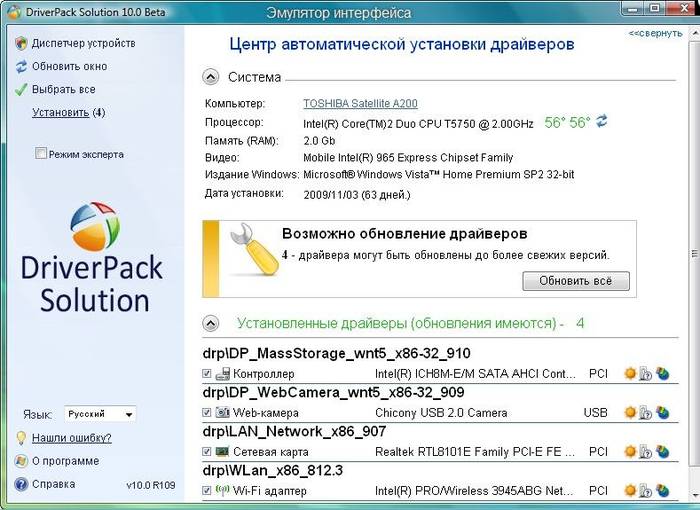Open Диспетчер устройств from the sidebar

coord(83,44)
